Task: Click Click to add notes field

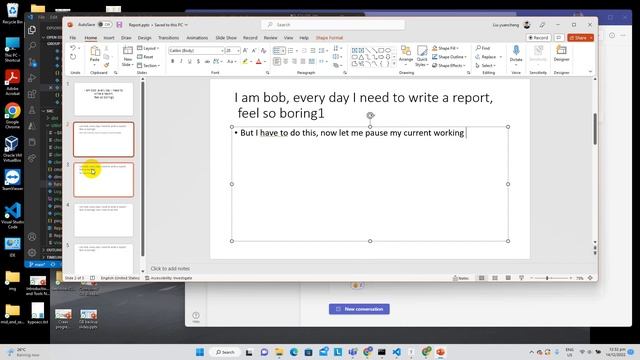Action: coord(170,269)
